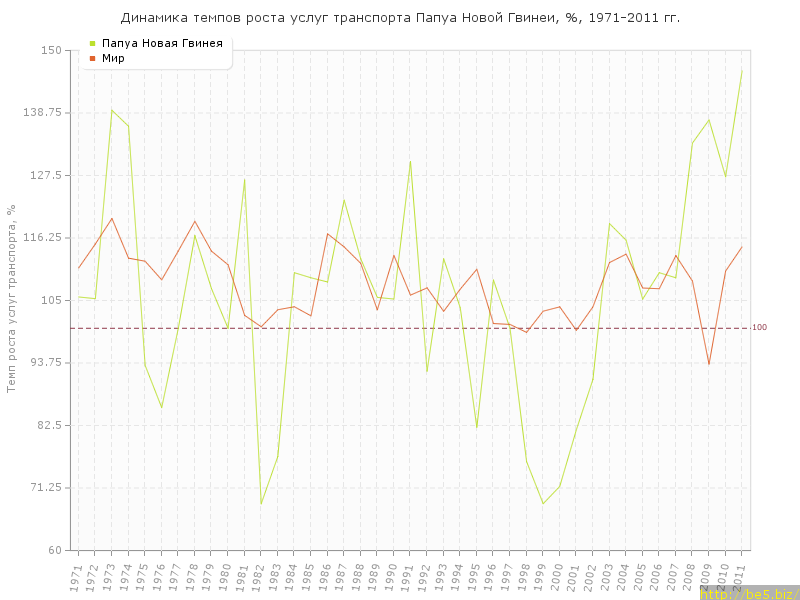Select the 150 tick on the y-axis
The height and width of the screenshot is (600, 800).
pos(50,50)
